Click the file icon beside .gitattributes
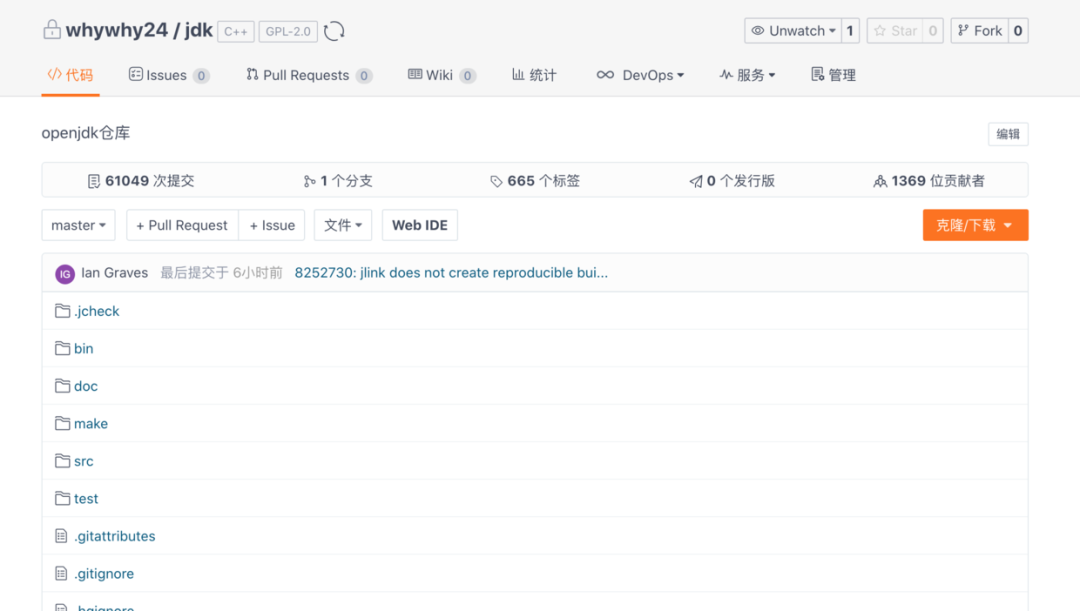The height and width of the screenshot is (611, 1080). [x=61, y=536]
